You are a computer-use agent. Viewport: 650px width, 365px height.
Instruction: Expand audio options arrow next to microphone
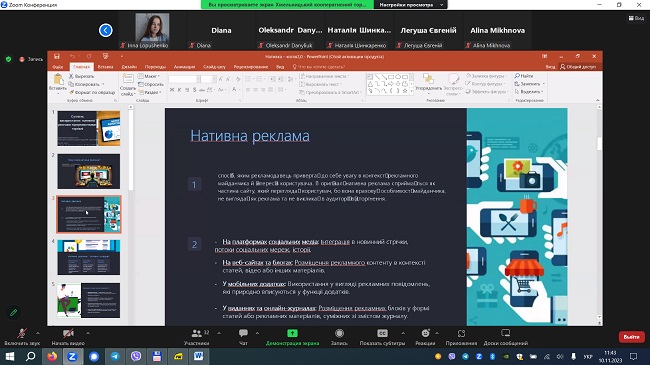point(38,333)
